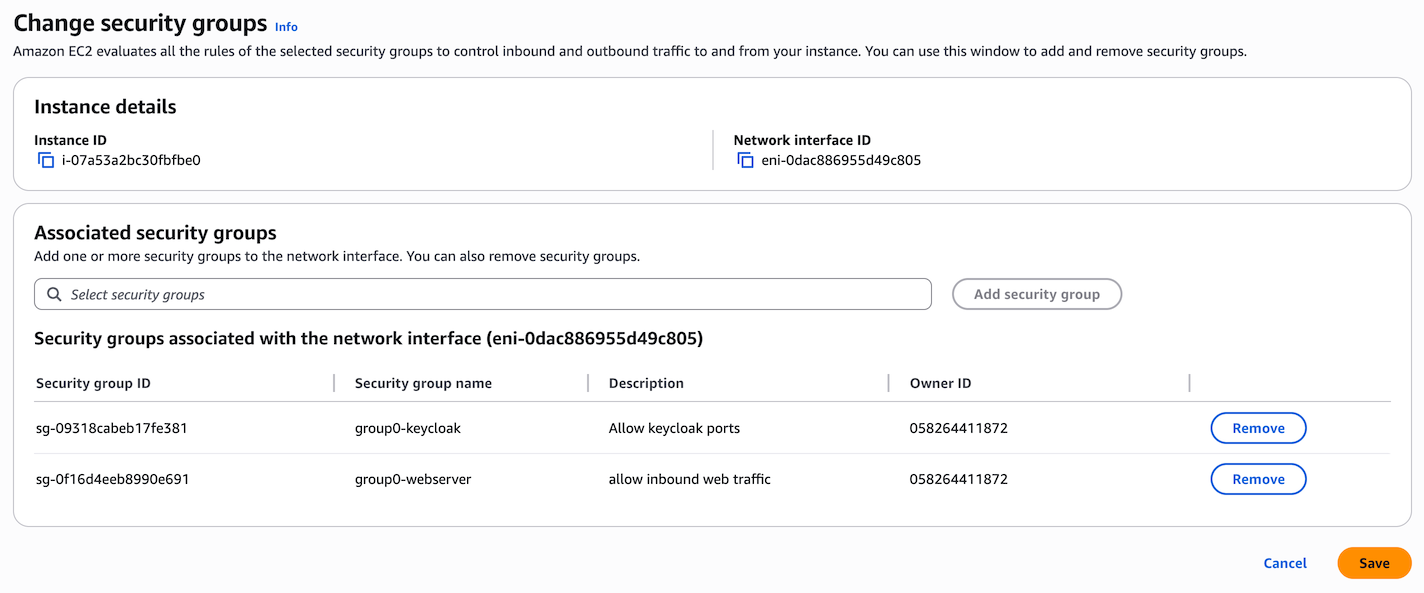Click security group ID sg-0f16d4eeb8990e691
The width and height of the screenshot is (1424, 593).
[112, 479]
